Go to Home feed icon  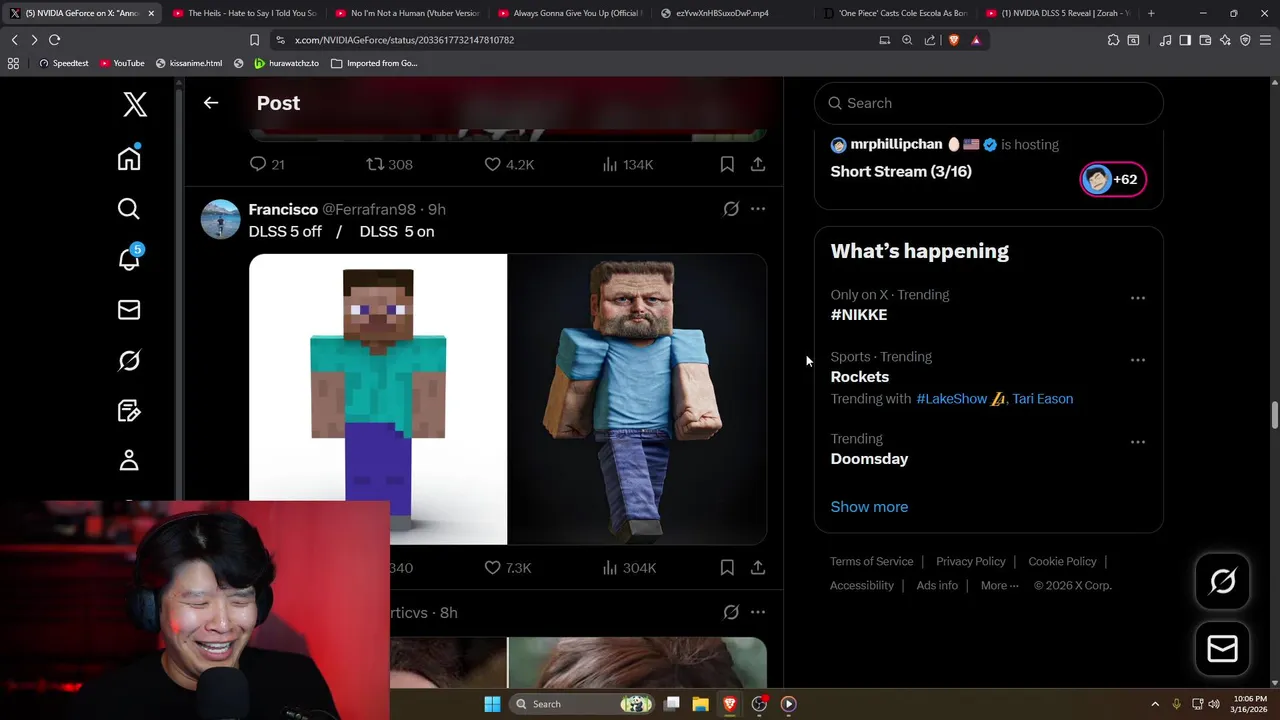(x=129, y=158)
